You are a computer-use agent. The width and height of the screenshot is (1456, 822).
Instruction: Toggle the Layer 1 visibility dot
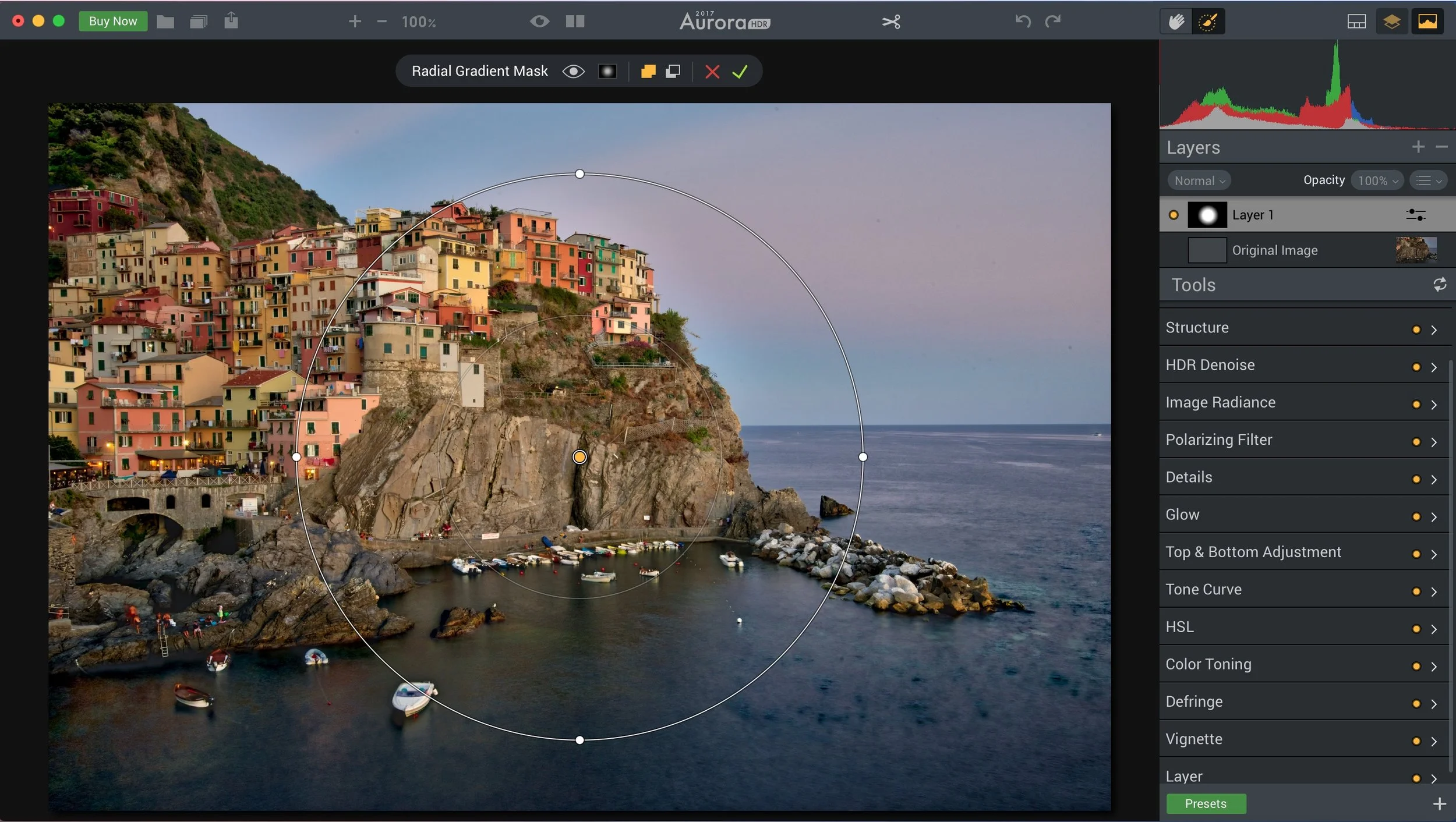[1174, 215]
